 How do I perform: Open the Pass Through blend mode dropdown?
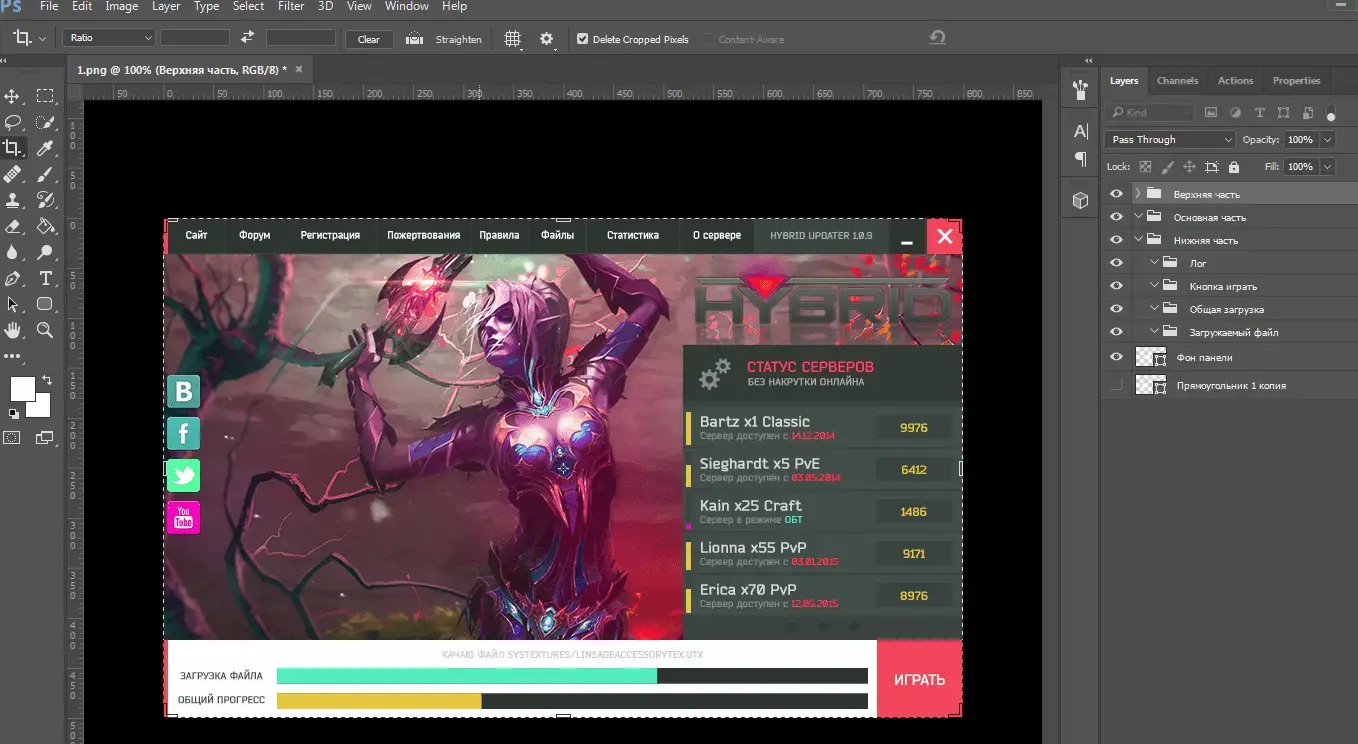coord(1170,140)
